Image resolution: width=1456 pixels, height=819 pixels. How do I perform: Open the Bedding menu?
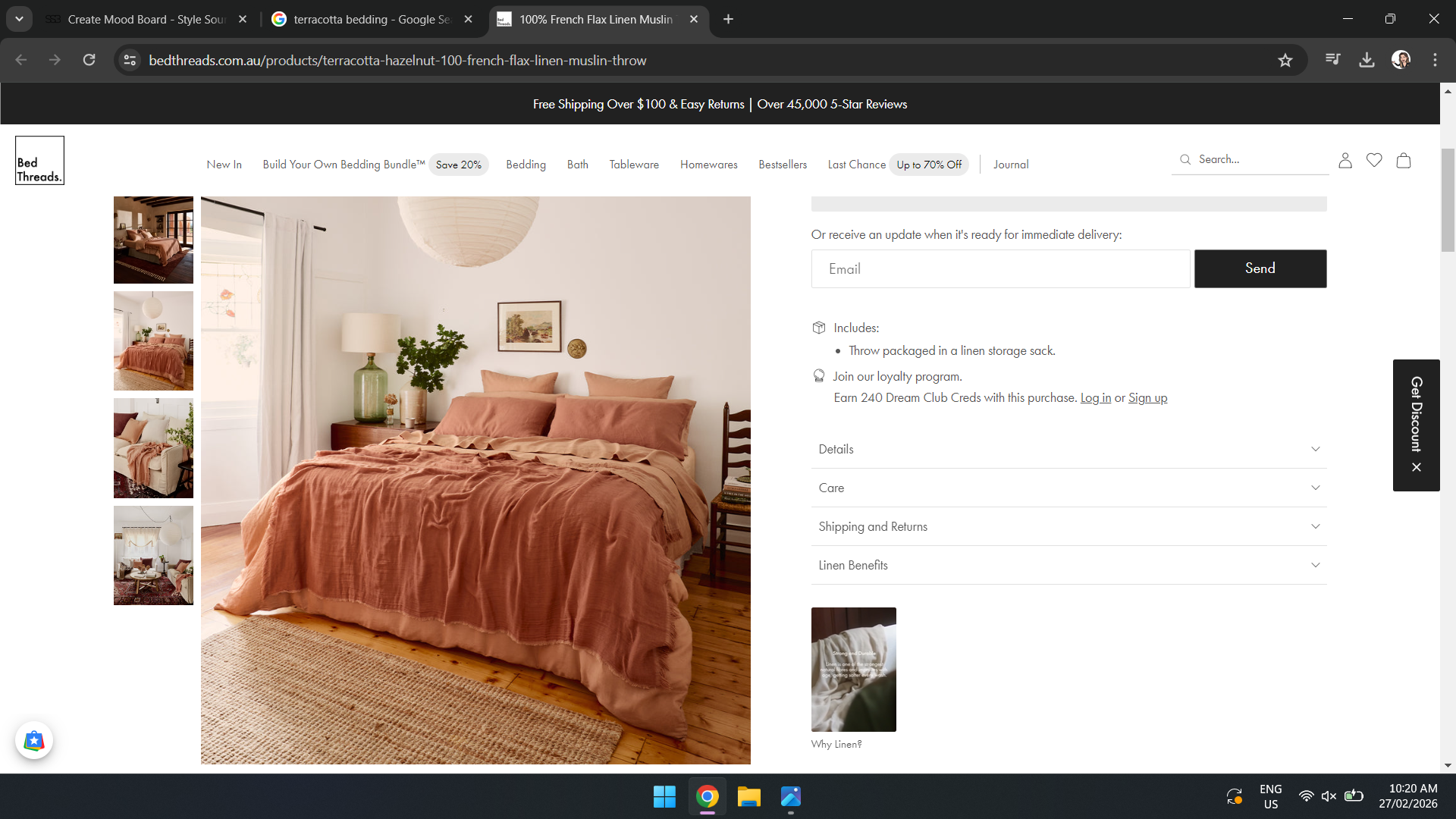click(x=526, y=165)
